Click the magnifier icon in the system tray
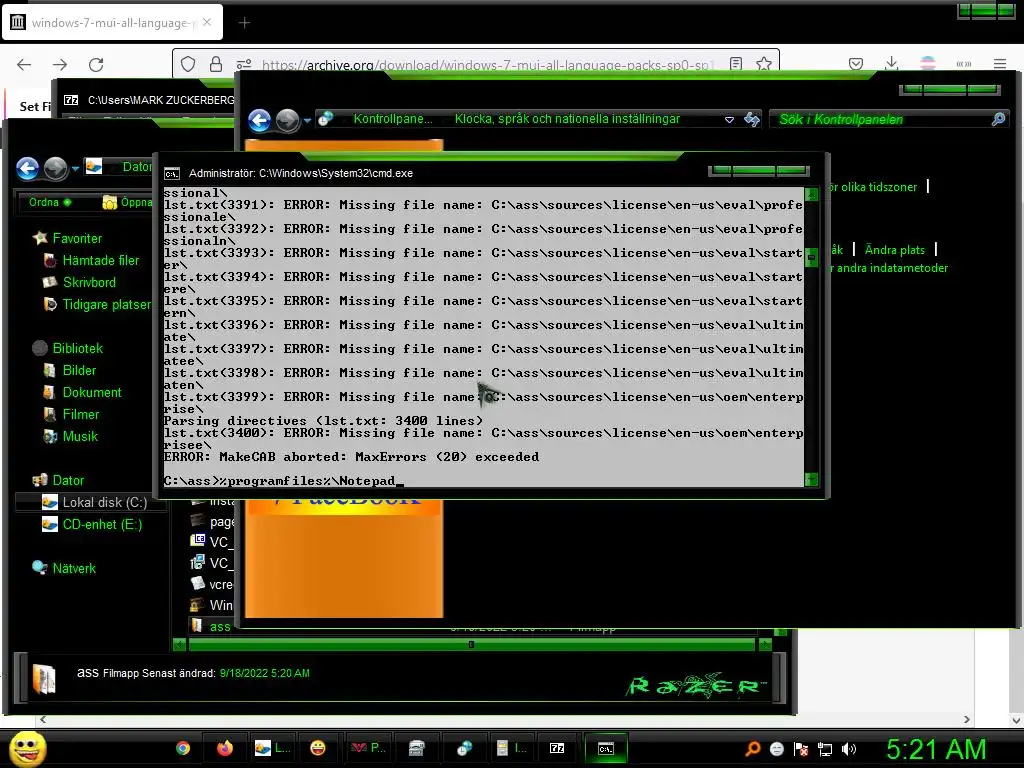This screenshot has width=1024, height=768. [752, 749]
